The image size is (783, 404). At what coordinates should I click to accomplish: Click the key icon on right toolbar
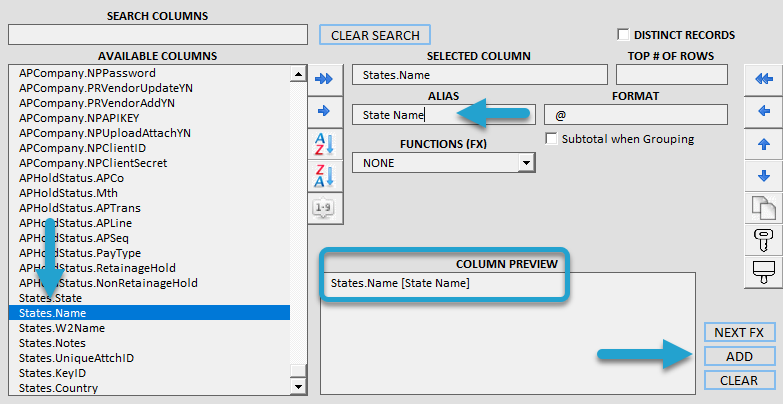[x=763, y=240]
